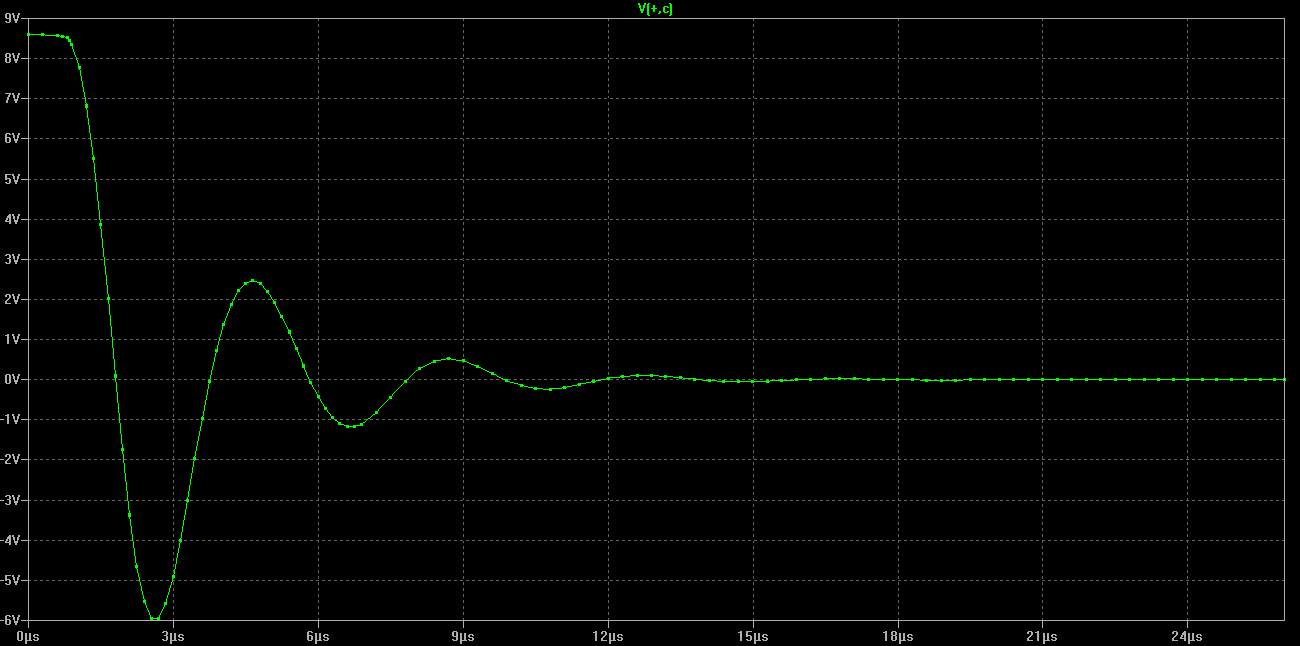Screen dimensions: 1300x646
Task: Click the waveform minimum near -6V
Action: [x=155, y=619]
